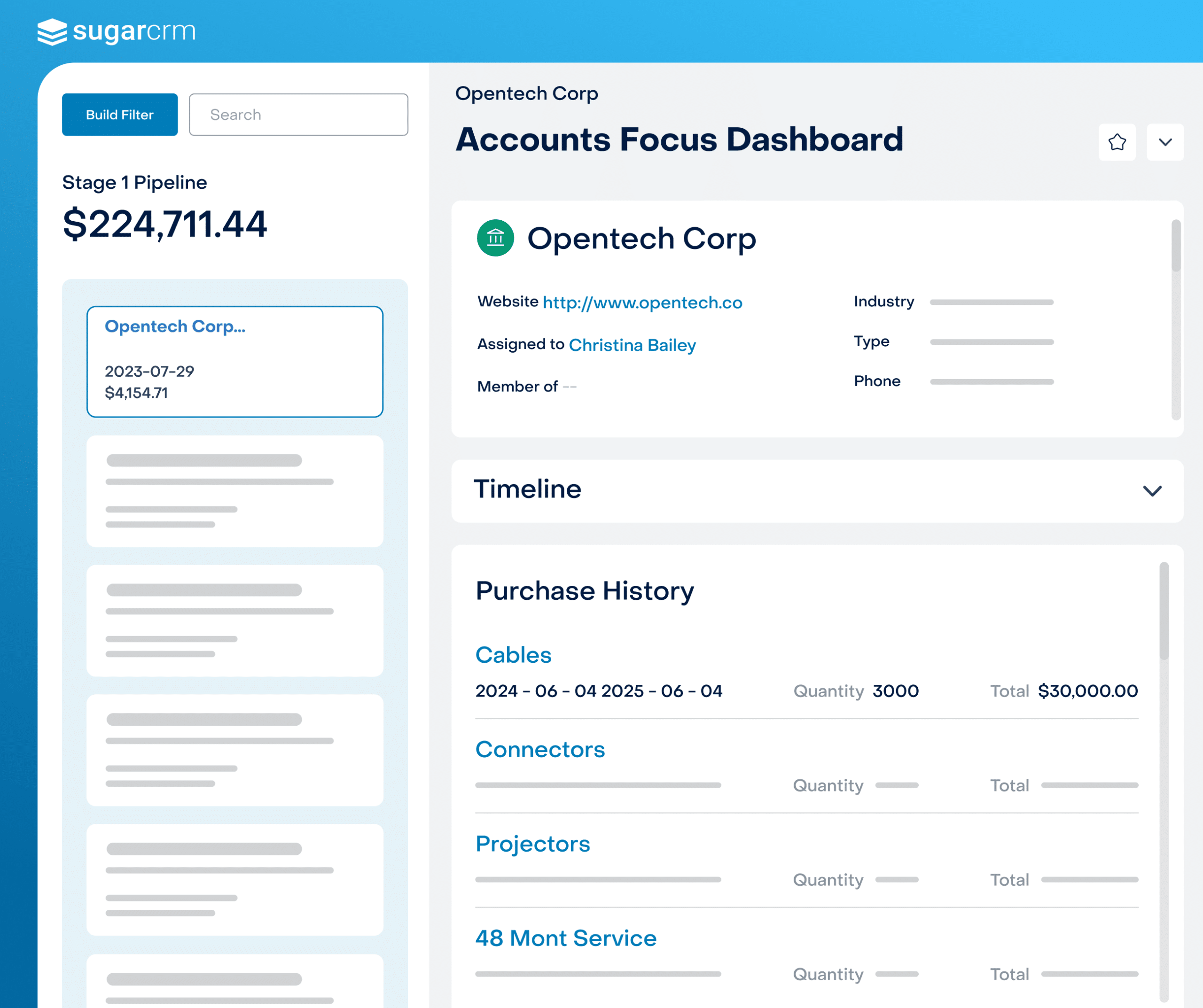Click inside the Search field
This screenshot has width=1203, height=1008.
coord(298,115)
